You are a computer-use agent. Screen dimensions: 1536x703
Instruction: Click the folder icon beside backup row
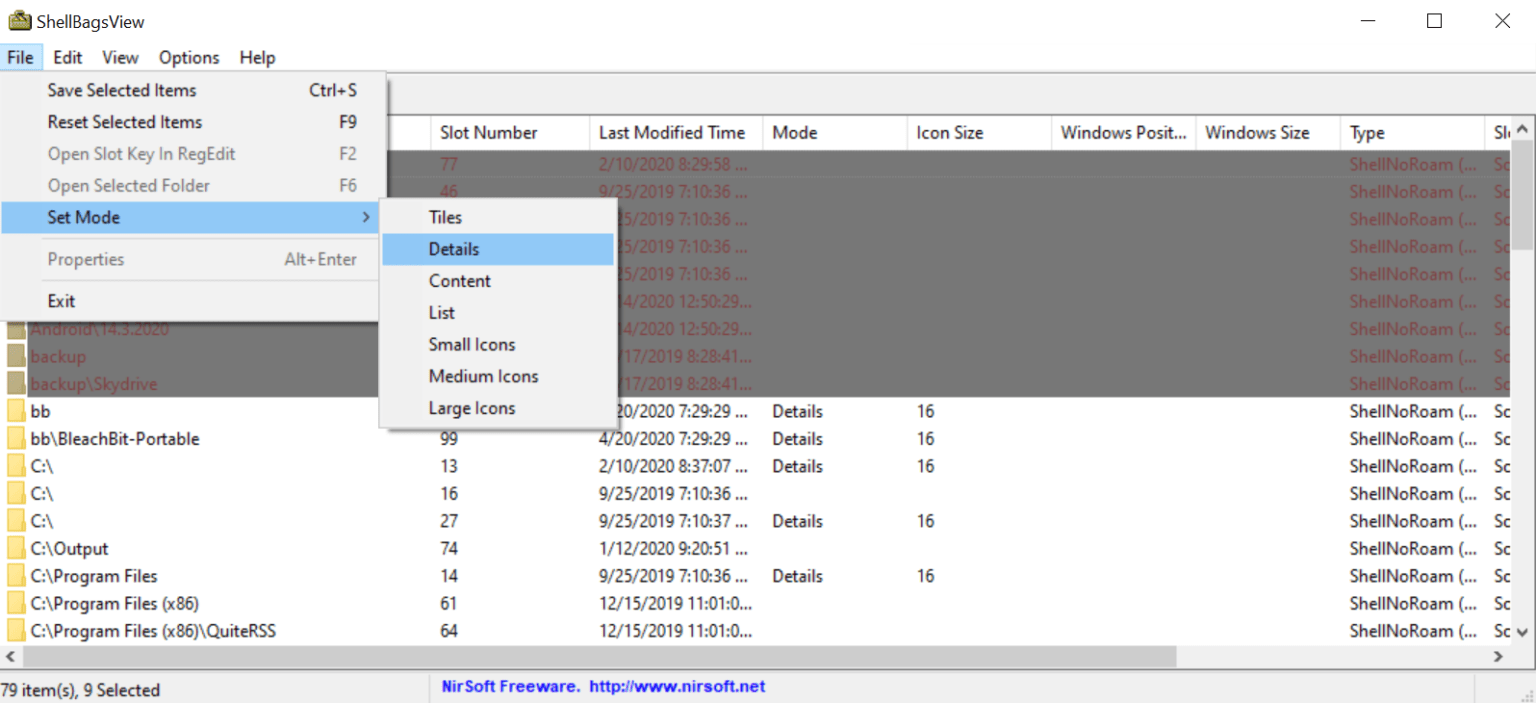(x=16, y=356)
